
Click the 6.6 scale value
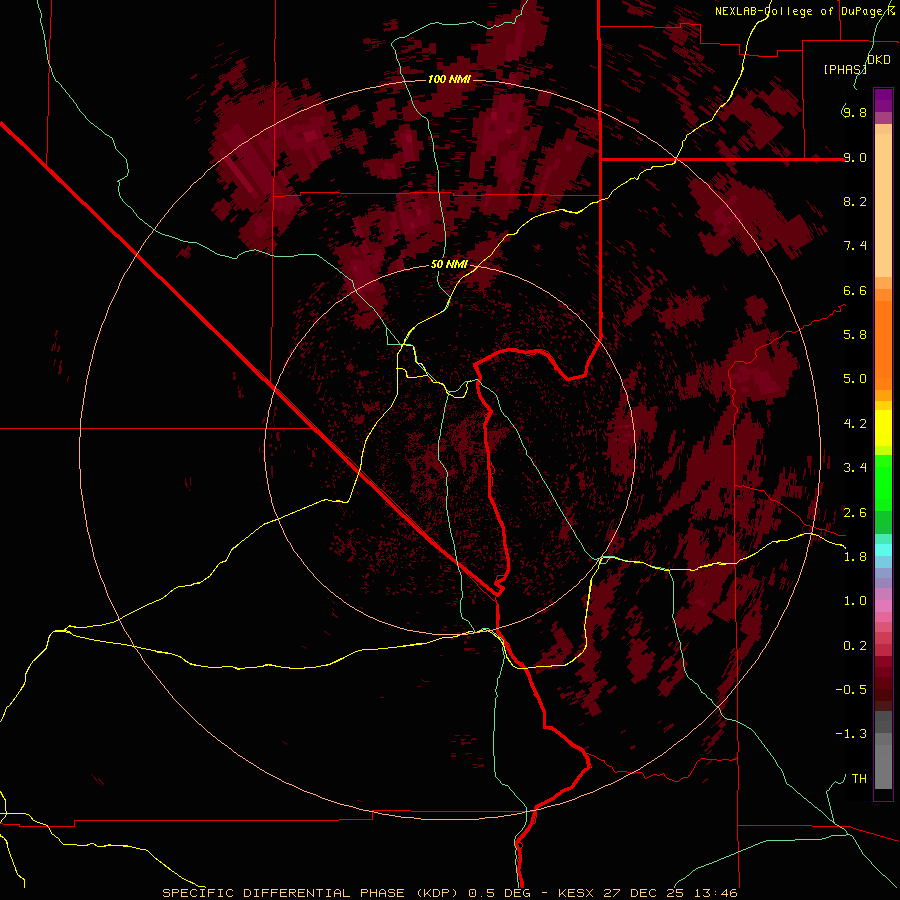pos(855,290)
